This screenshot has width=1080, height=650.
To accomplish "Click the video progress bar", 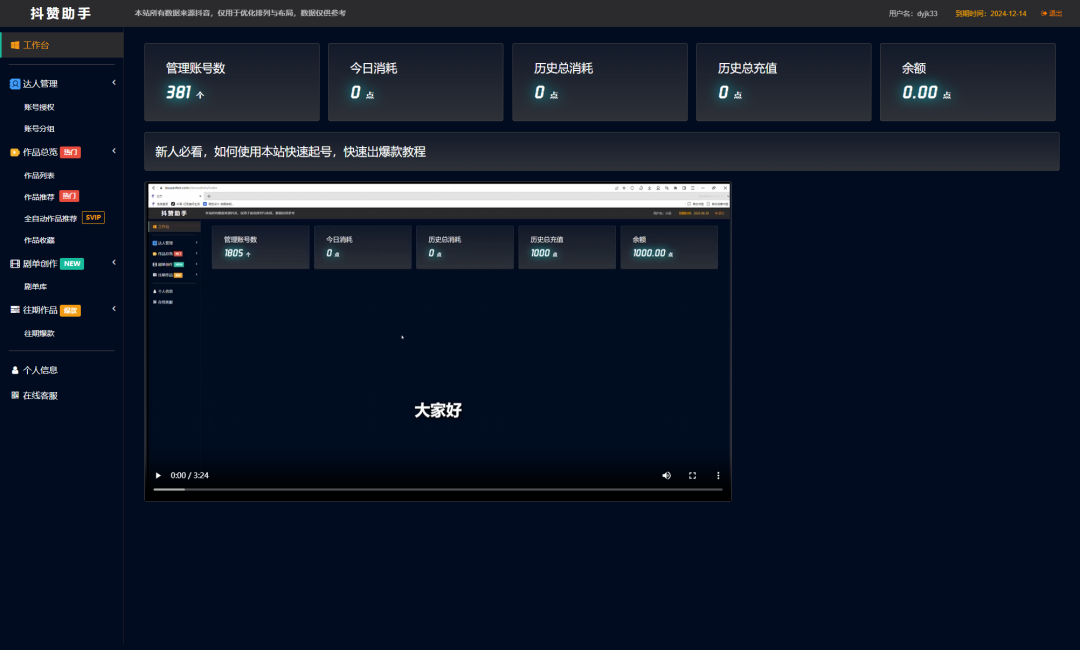I will pyautogui.click(x=437, y=490).
